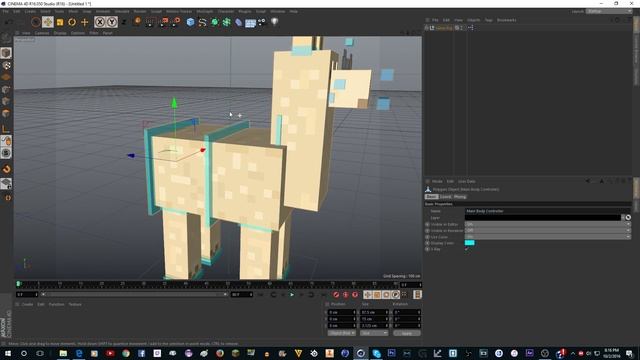
Task: Switch to the Coord. tab in attributes
Action: pyautogui.click(x=445, y=197)
